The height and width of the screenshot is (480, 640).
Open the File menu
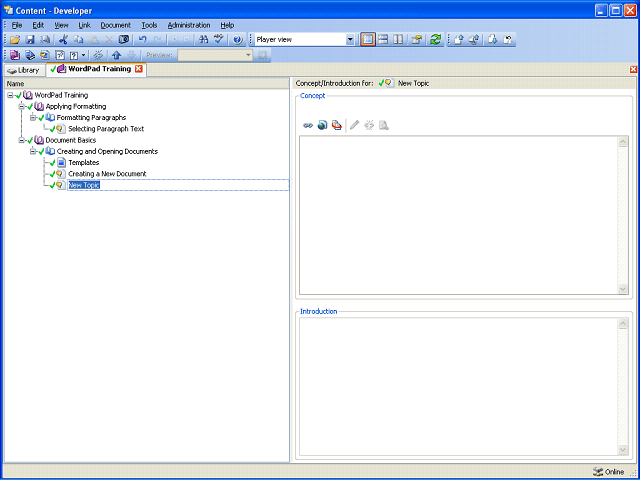click(x=17, y=25)
